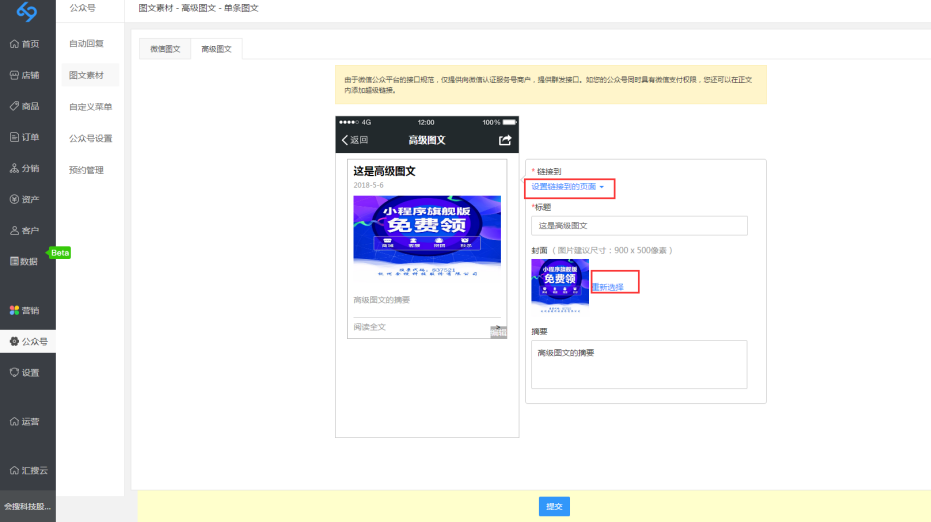Open 自动回复 submenu item
The width and height of the screenshot is (931, 522).
(x=87, y=44)
